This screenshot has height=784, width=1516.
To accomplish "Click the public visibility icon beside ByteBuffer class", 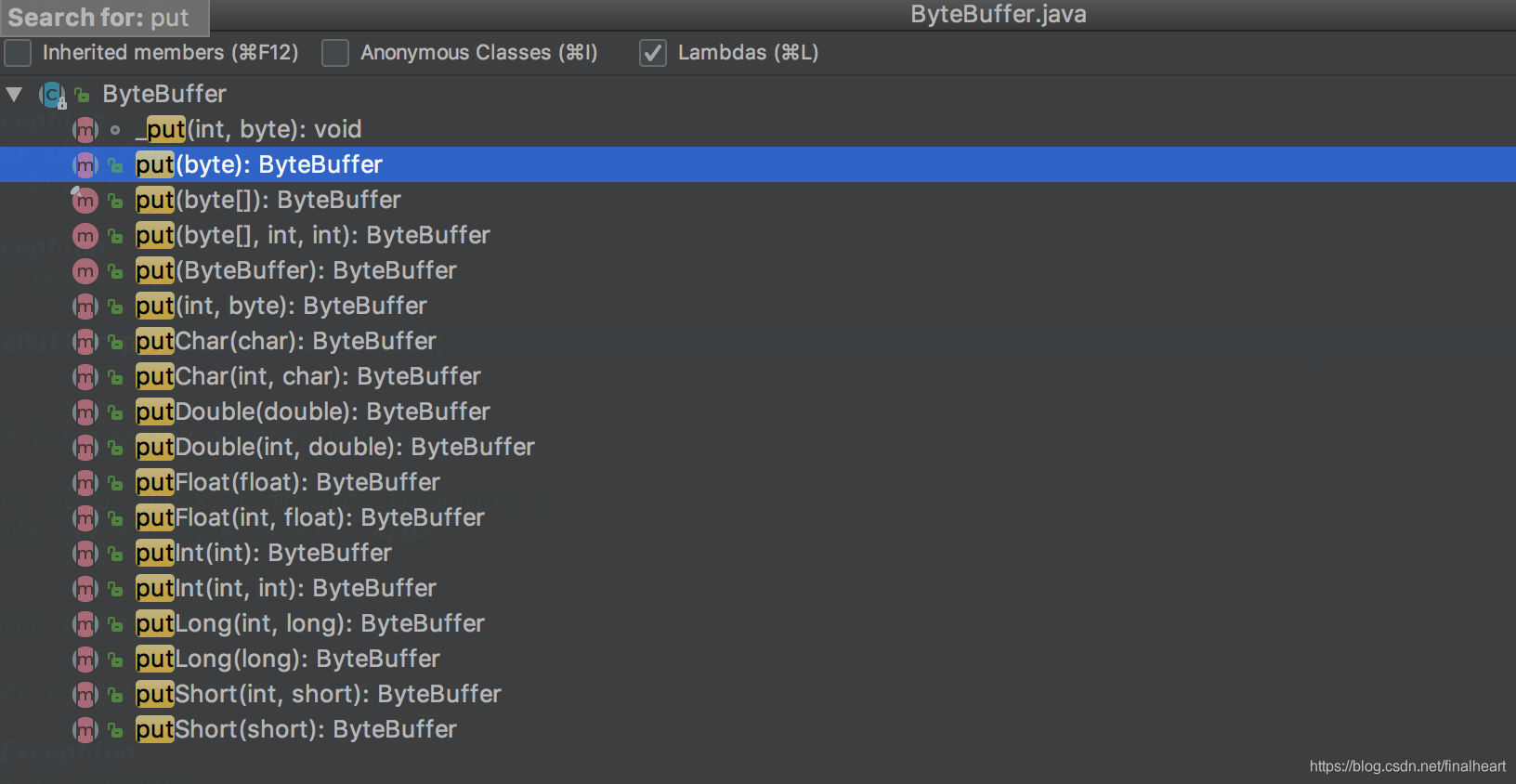I will [x=83, y=95].
